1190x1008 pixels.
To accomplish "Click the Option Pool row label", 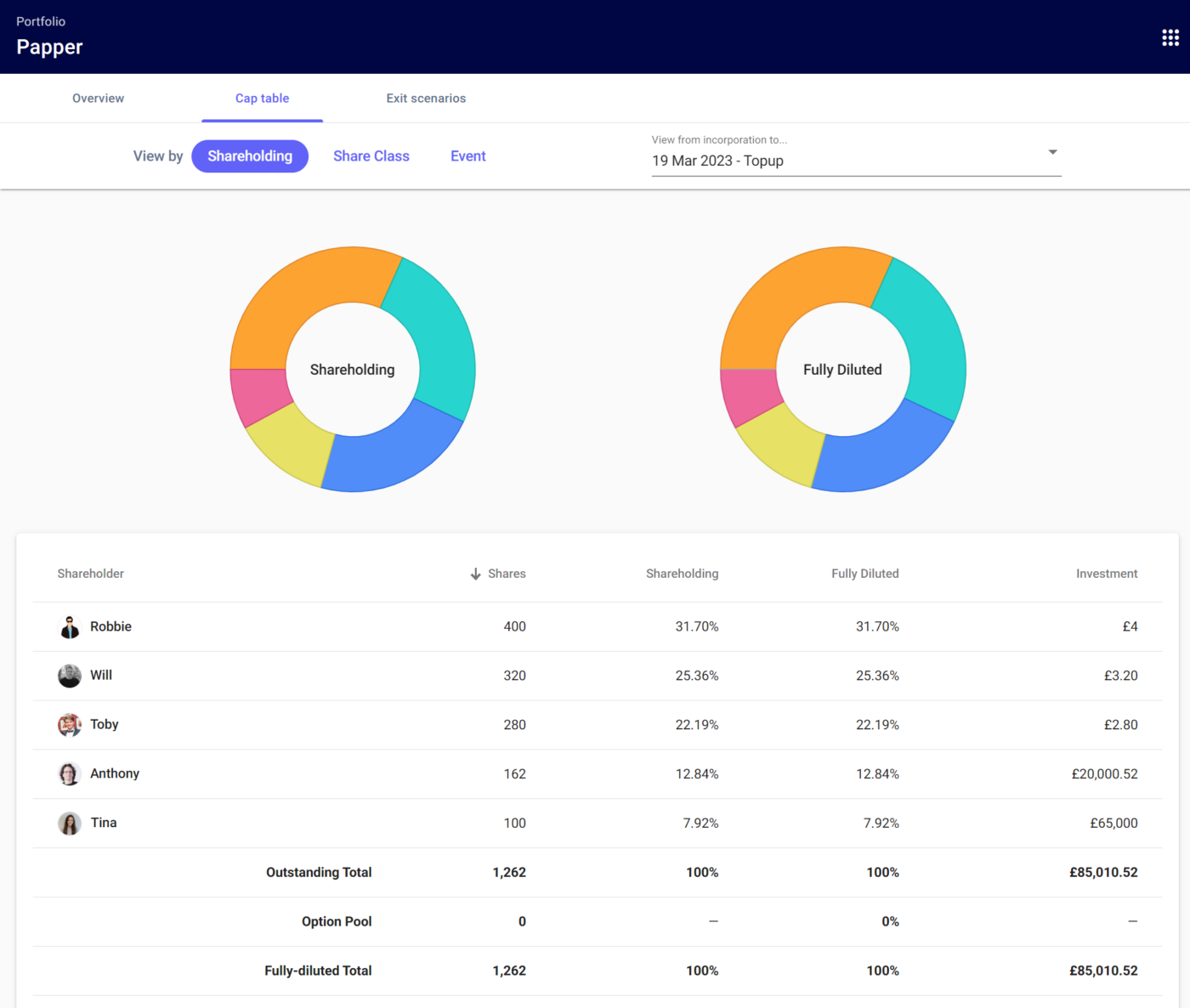I will 337,921.
